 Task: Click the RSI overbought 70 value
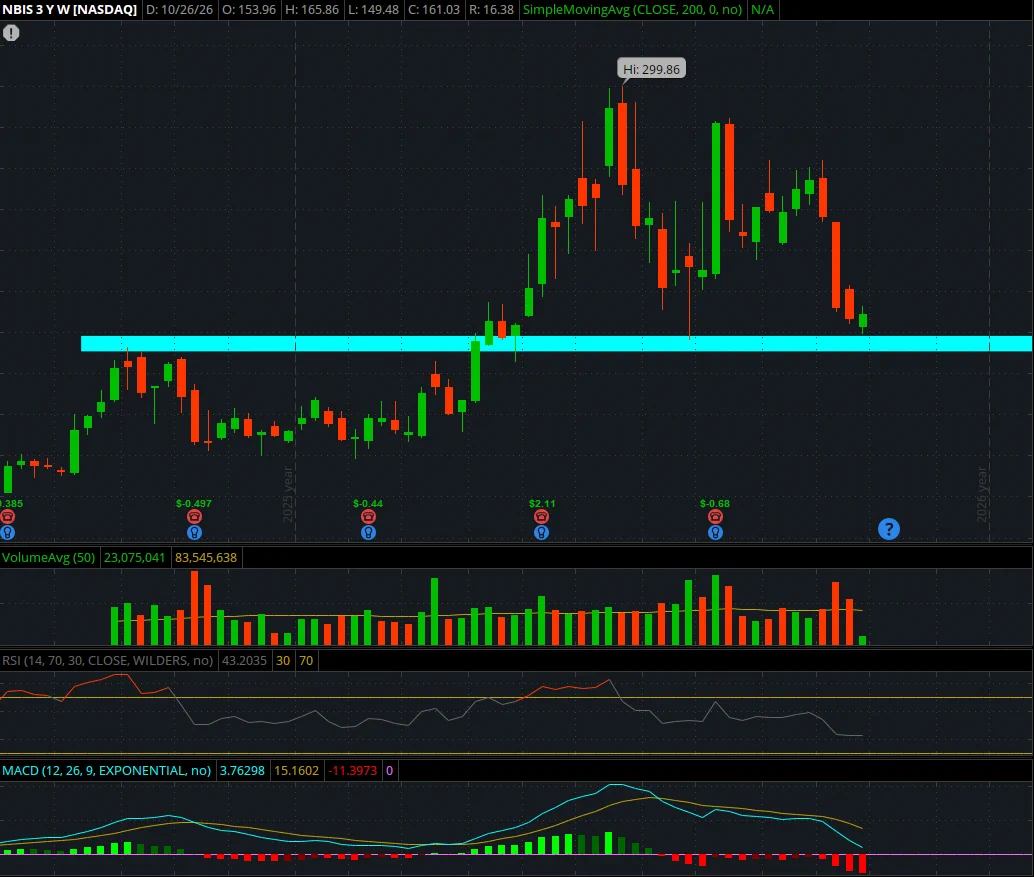(x=306, y=661)
